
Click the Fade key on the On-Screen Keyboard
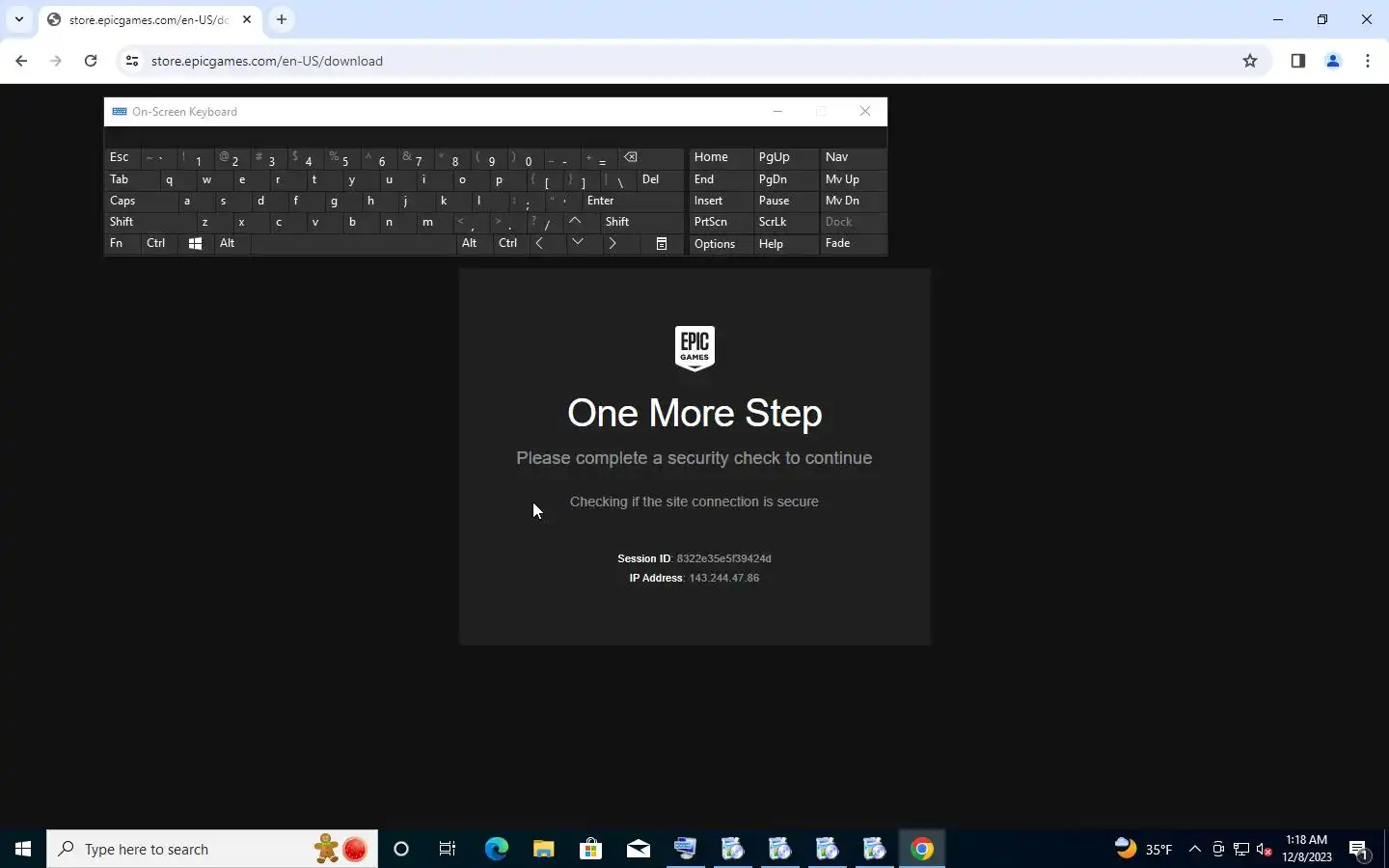coord(852,244)
